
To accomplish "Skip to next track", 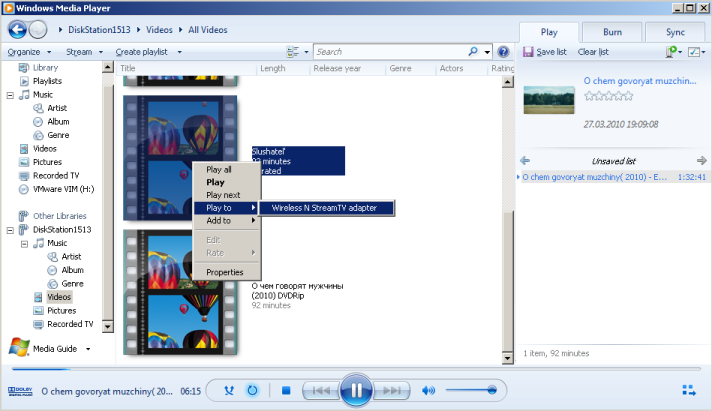I will pyautogui.click(x=391, y=390).
